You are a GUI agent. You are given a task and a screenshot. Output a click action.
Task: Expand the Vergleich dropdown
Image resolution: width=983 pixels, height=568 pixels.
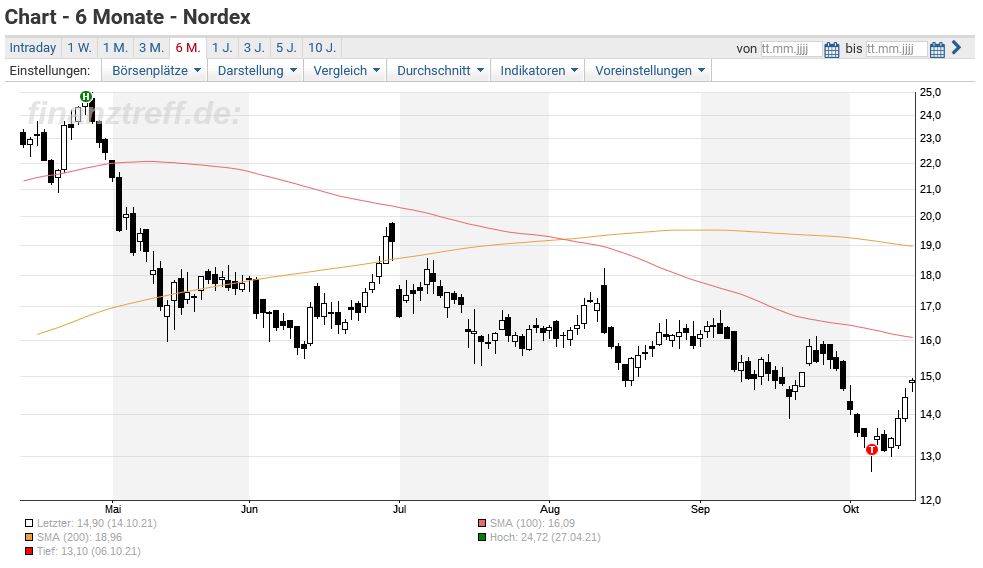click(346, 71)
